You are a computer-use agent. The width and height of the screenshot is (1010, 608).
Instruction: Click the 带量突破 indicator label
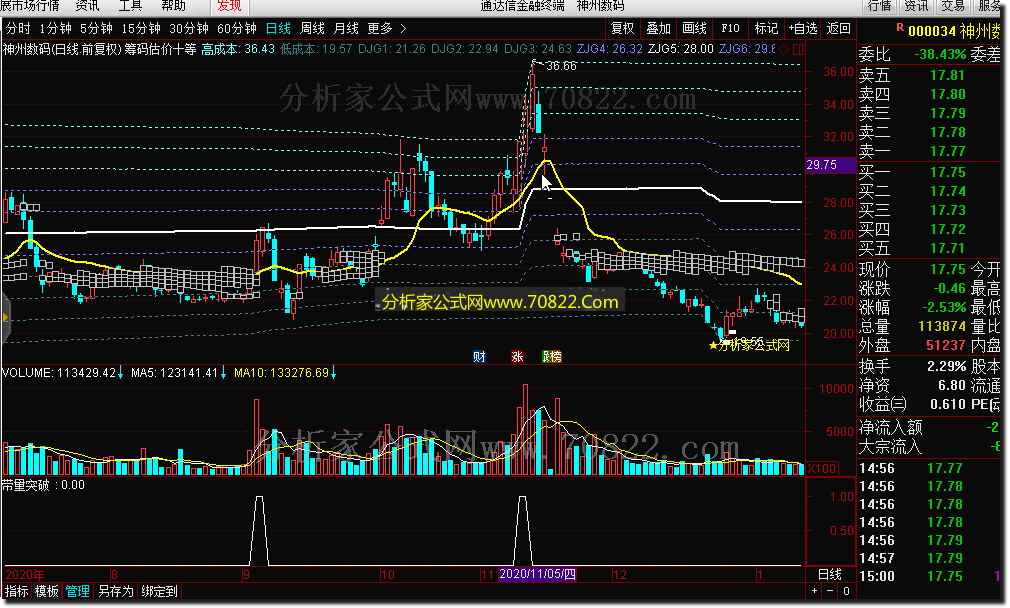pos(26,485)
